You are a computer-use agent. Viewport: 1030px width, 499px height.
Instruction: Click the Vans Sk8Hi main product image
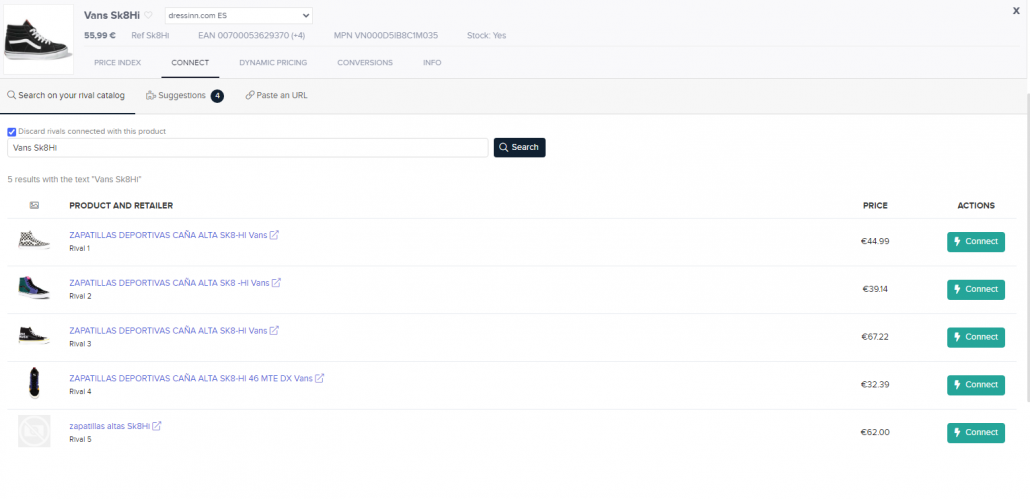point(38,39)
